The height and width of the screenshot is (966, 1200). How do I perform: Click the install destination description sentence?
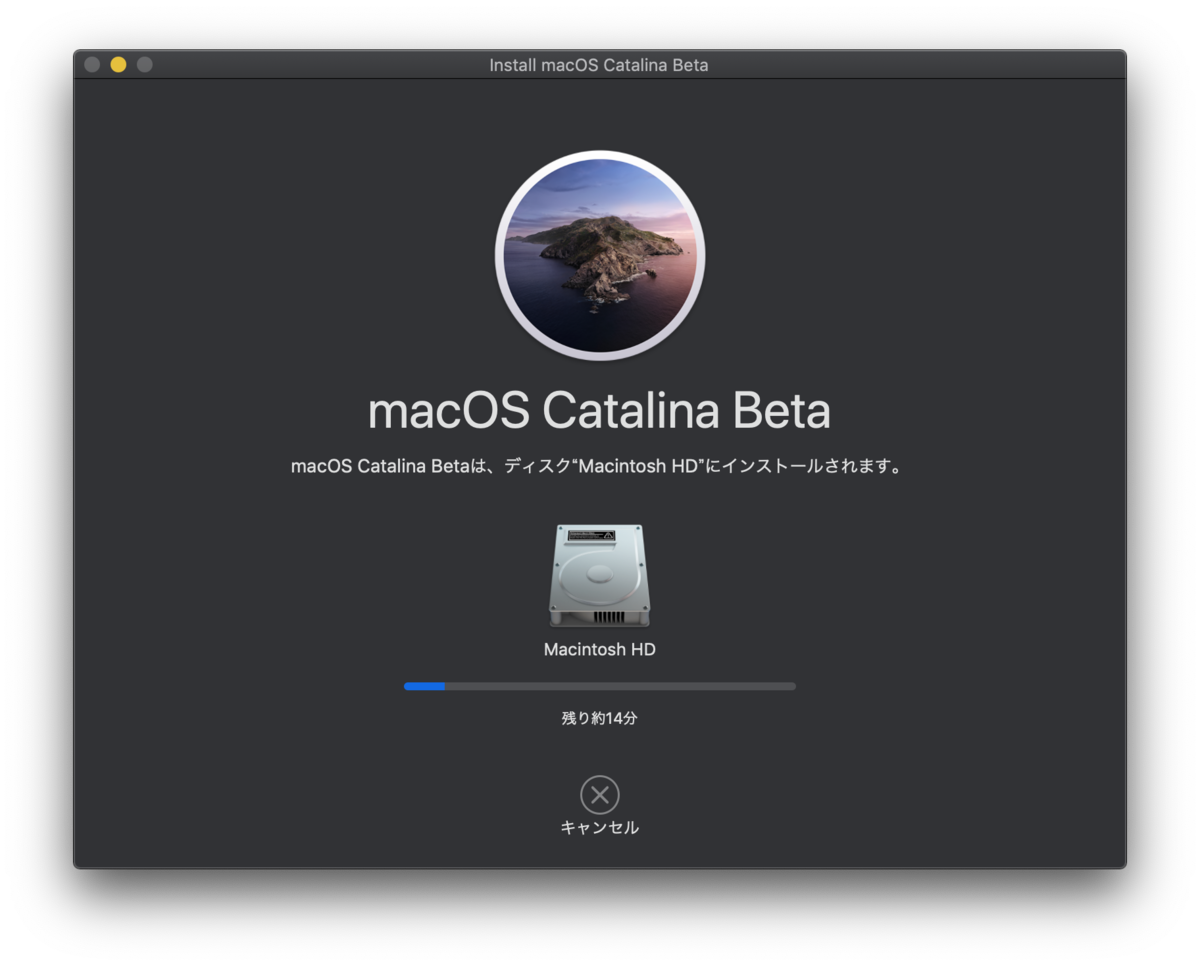597,467
